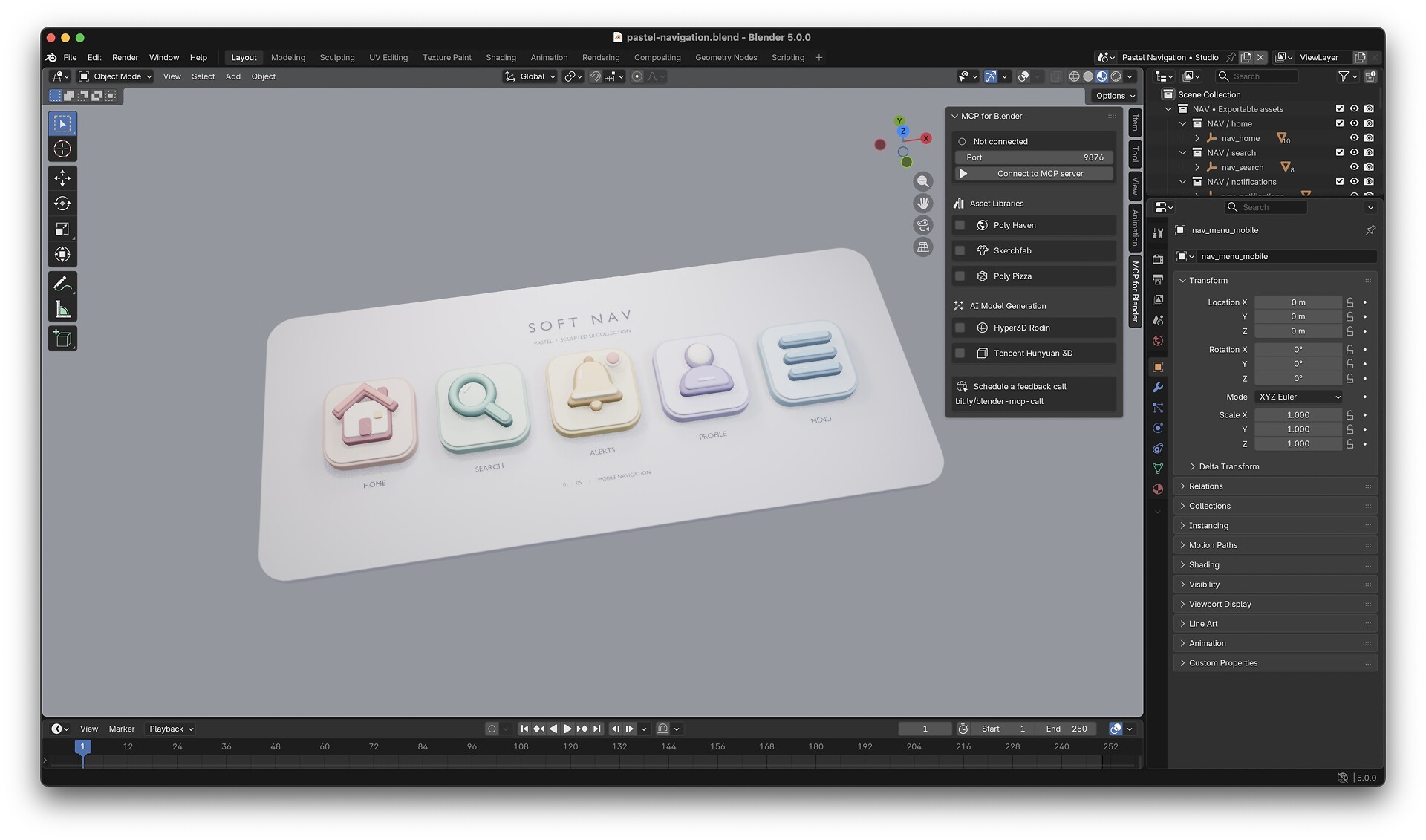Click the timeline playhead at frame 1
Viewport: 1426px width, 840px height.
pos(82,746)
